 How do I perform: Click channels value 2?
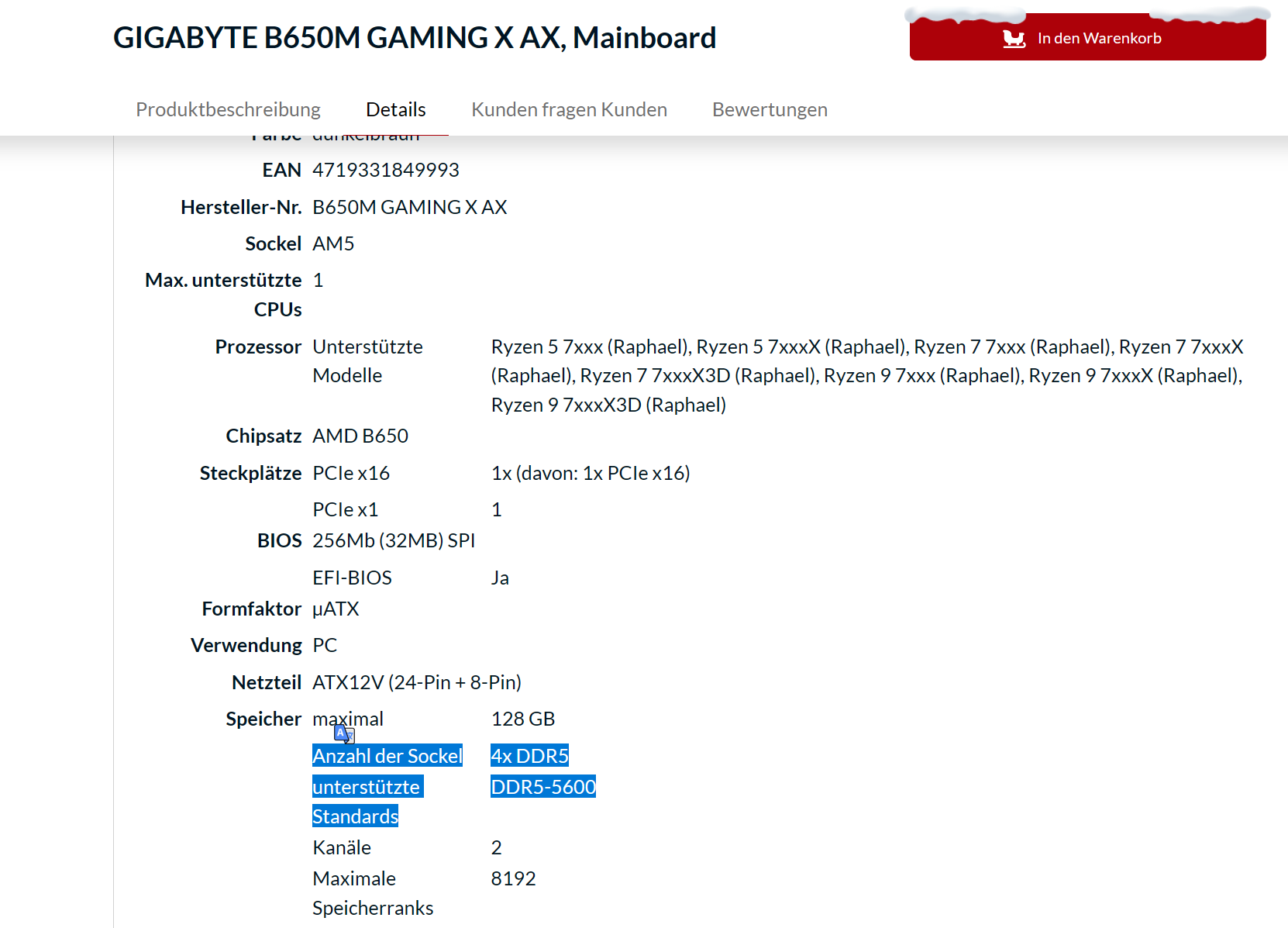(497, 847)
